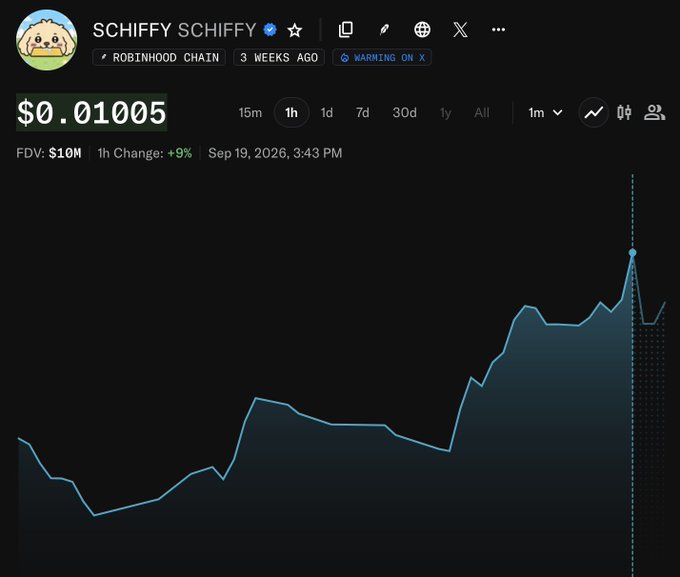
Task: Click the Sep 19, 2026, 3:43 PM timestamp
Action: pyautogui.click(x=275, y=153)
